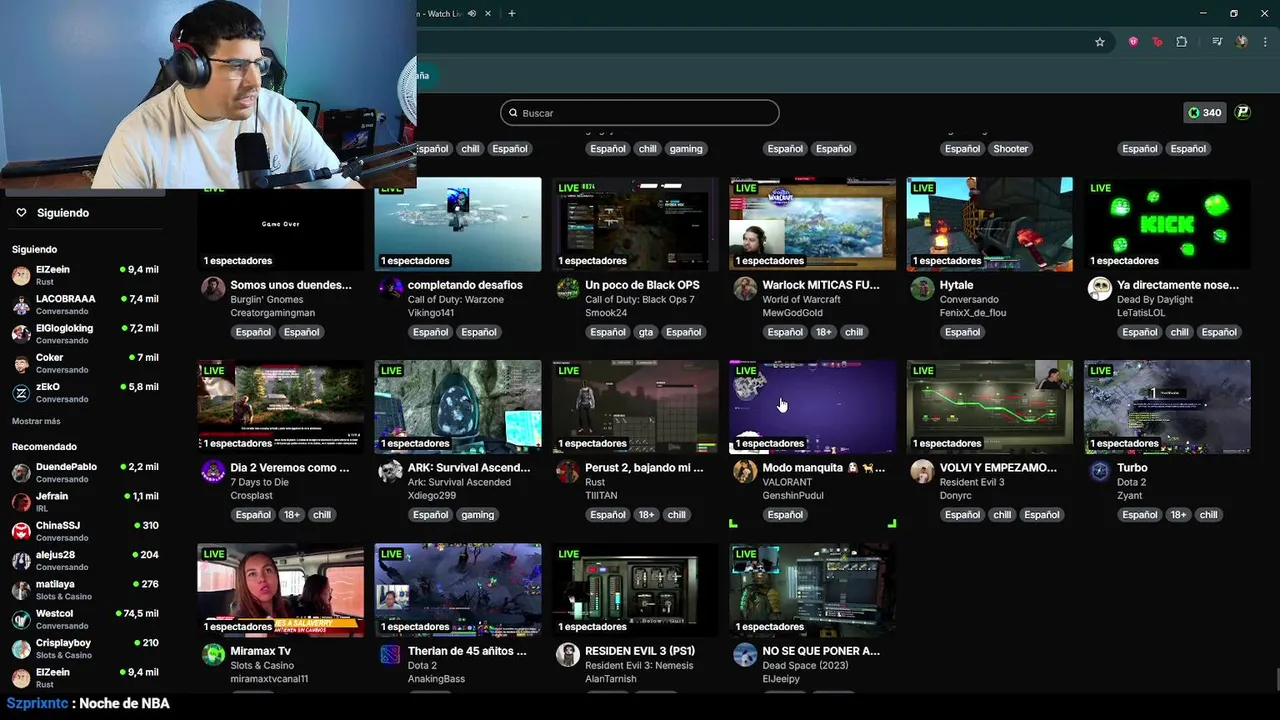Image resolution: width=1280 pixels, height=720 pixels.
Task: Open Creatorgamingman's channel avatar
Action: click(x=213, y=289)
